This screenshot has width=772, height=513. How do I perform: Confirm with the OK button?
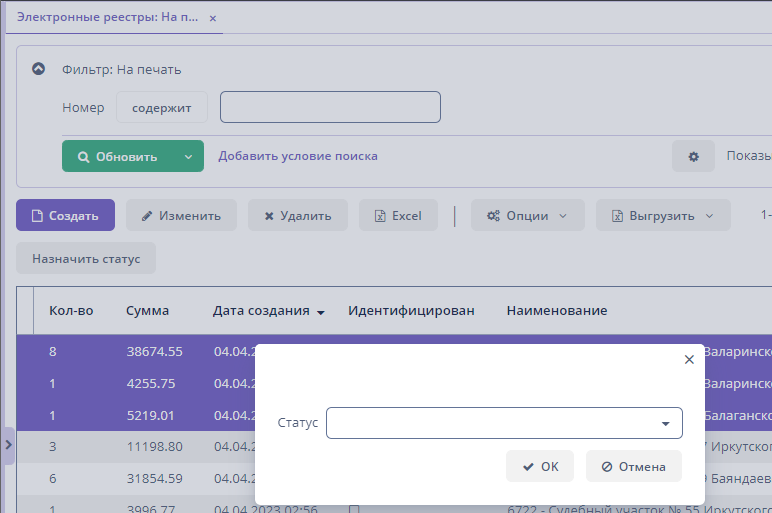click(x=540, y=466)
